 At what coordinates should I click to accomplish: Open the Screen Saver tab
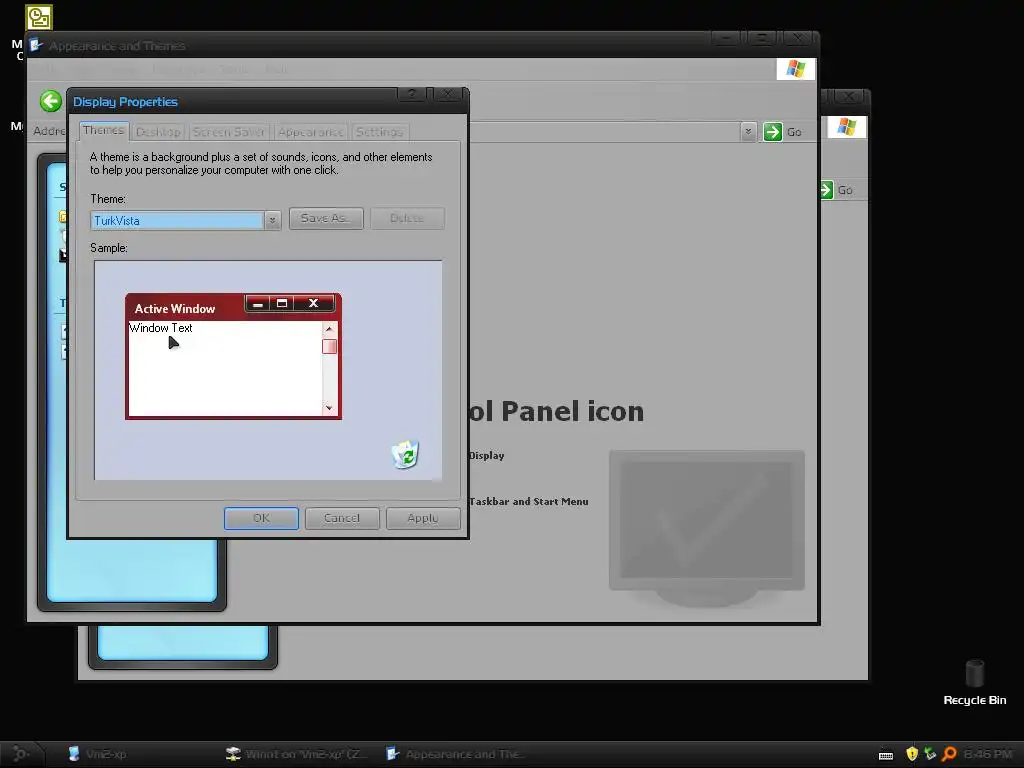[229, 132]
